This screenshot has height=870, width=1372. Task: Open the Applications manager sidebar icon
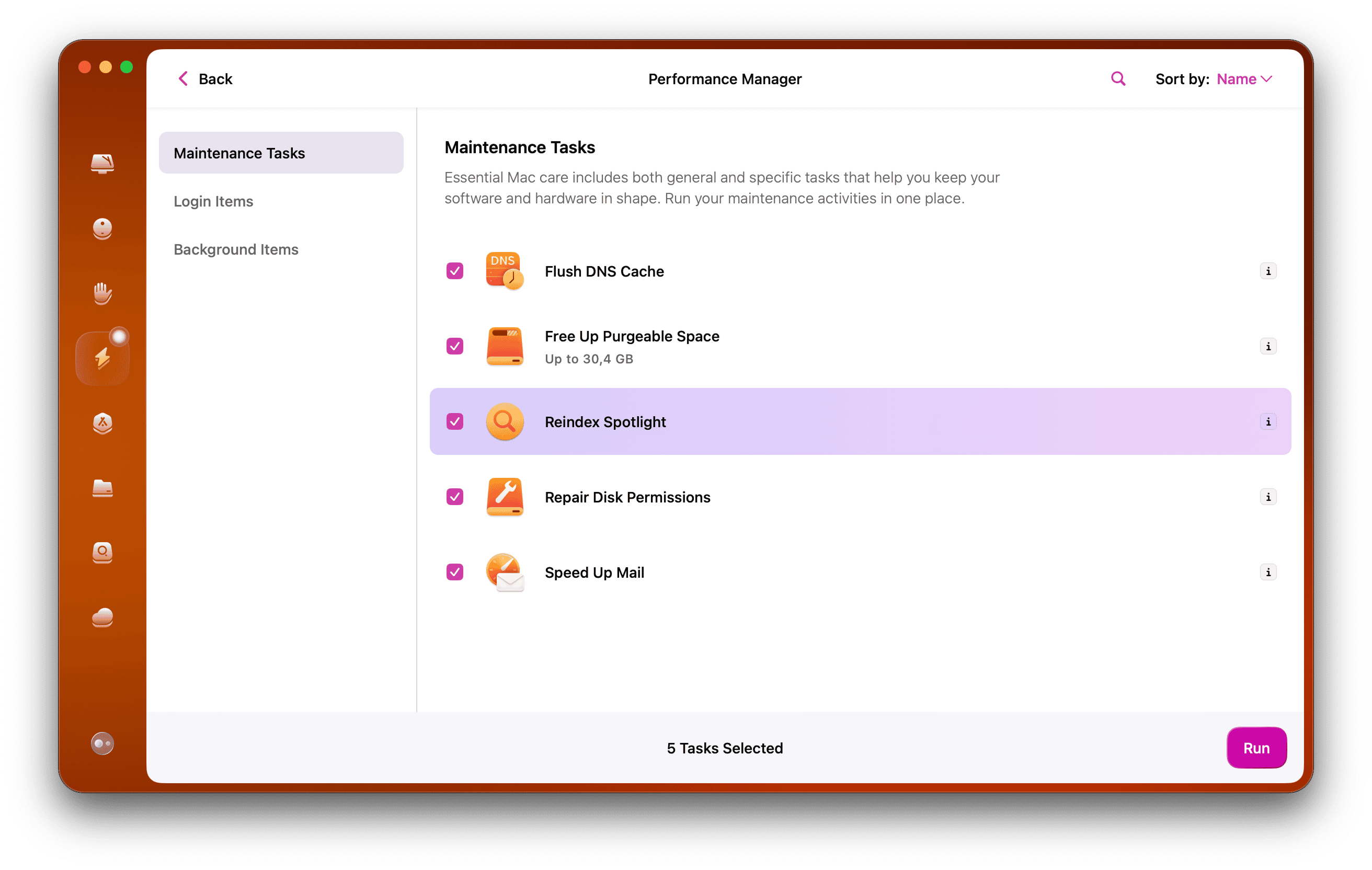[x=102, y=423]
